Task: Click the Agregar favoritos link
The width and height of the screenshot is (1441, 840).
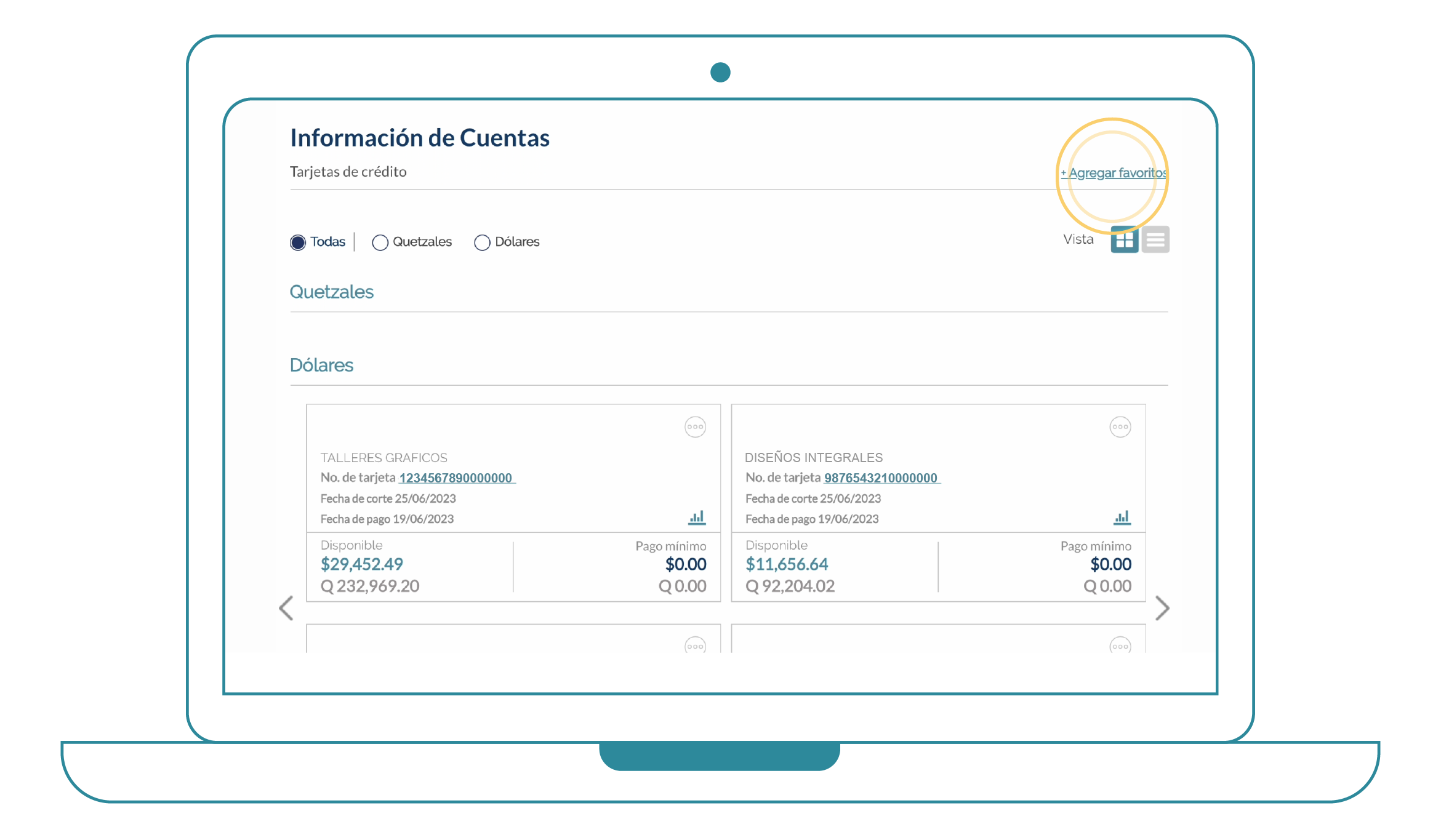Action: tap(1113, 173)
